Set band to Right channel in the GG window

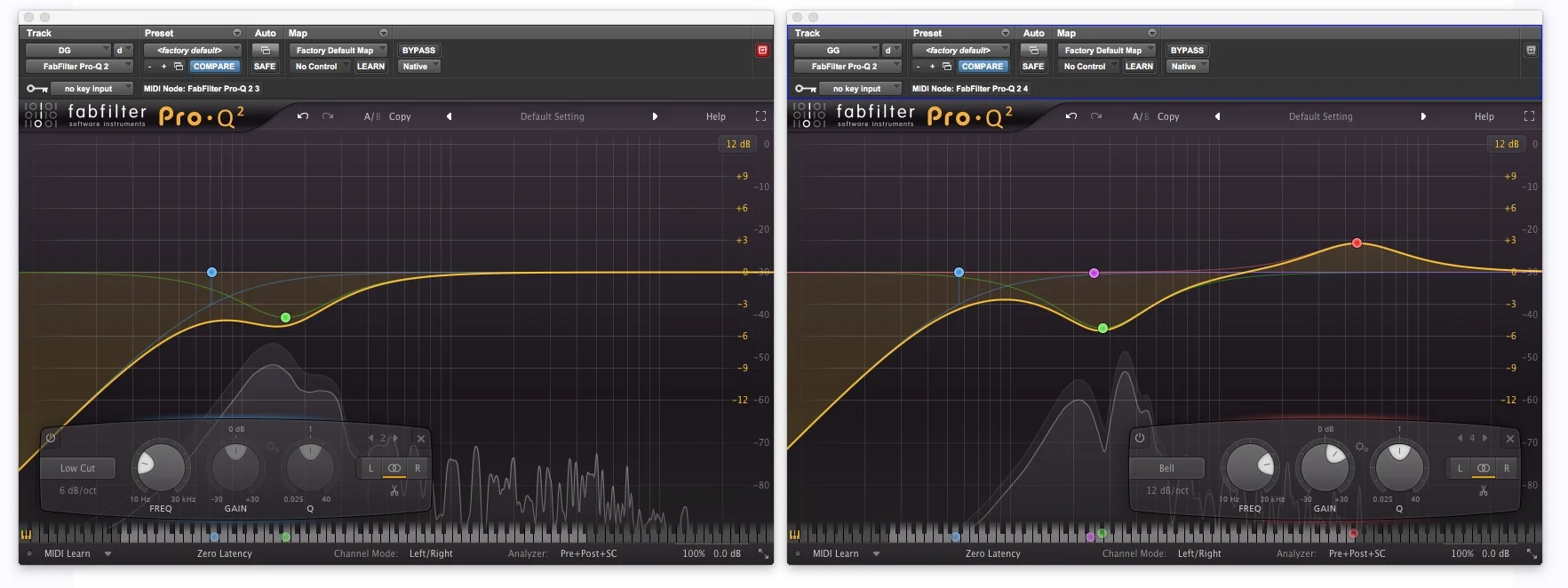coord(1506,468)
